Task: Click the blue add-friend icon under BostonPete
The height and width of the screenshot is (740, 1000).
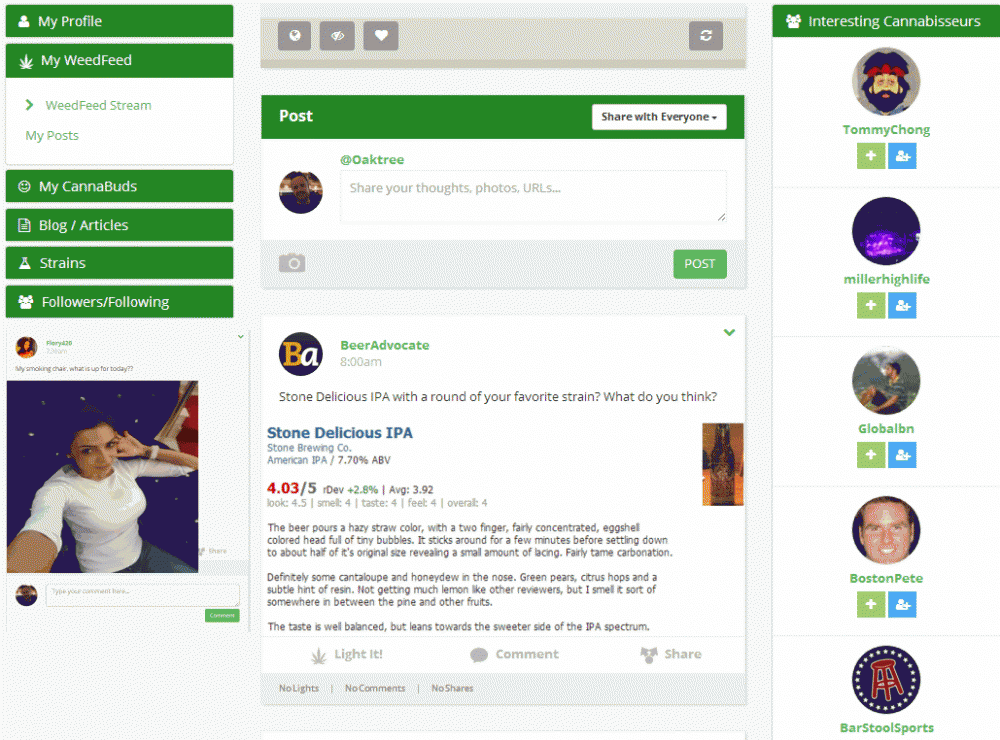Action: [902, 604]
